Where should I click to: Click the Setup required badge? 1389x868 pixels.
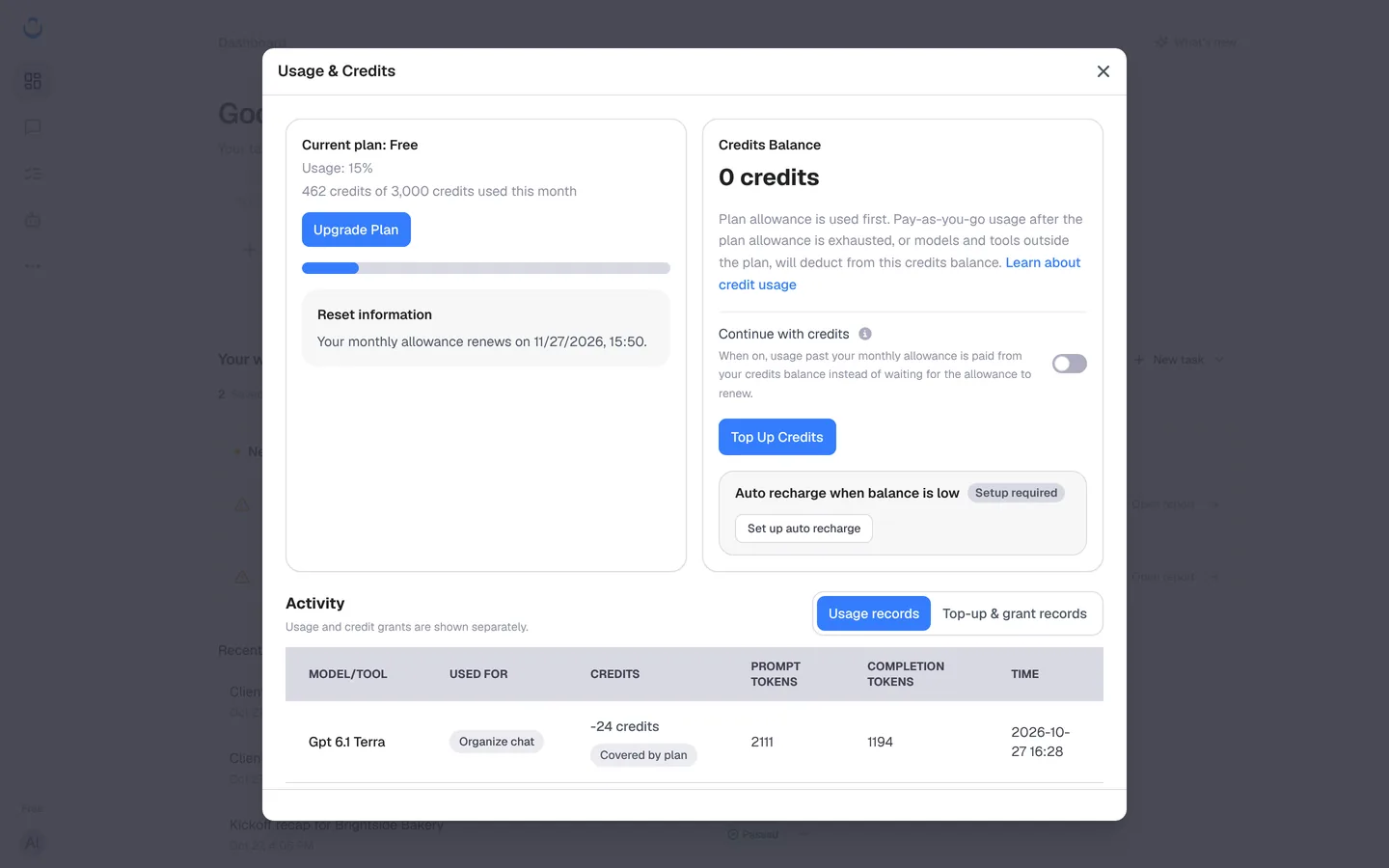coord(1016,493)
